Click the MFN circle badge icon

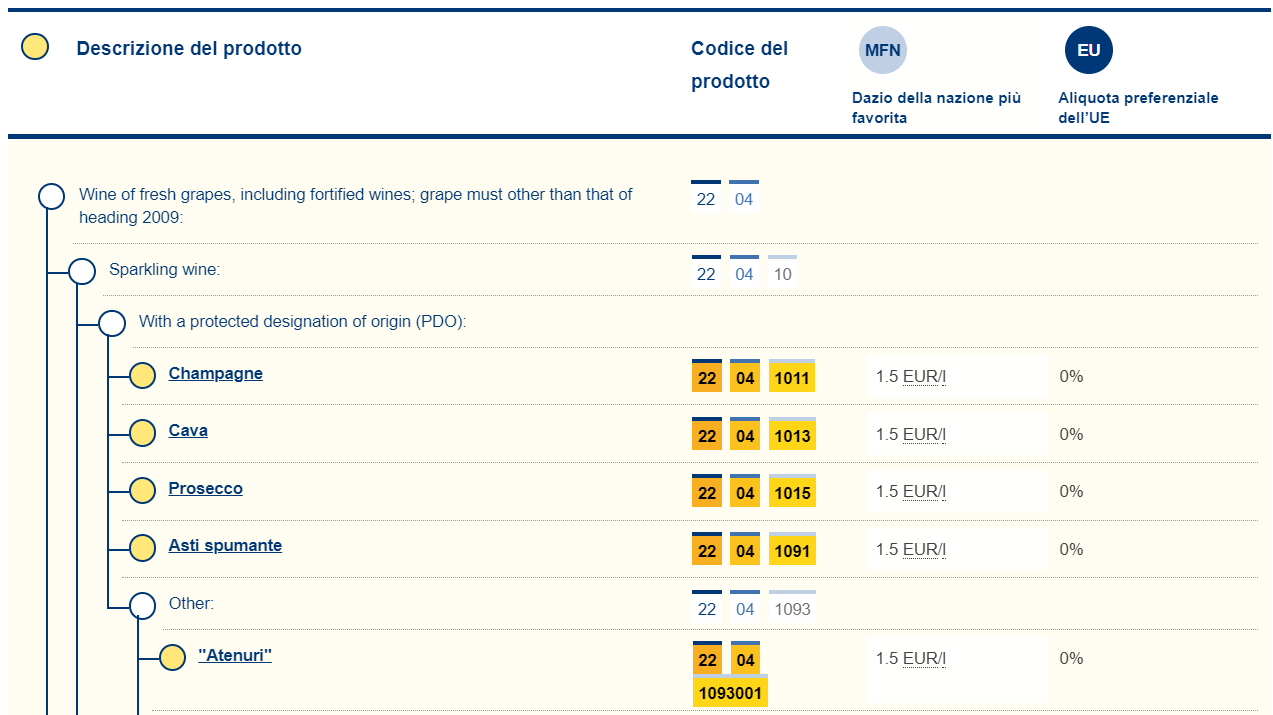882,50
